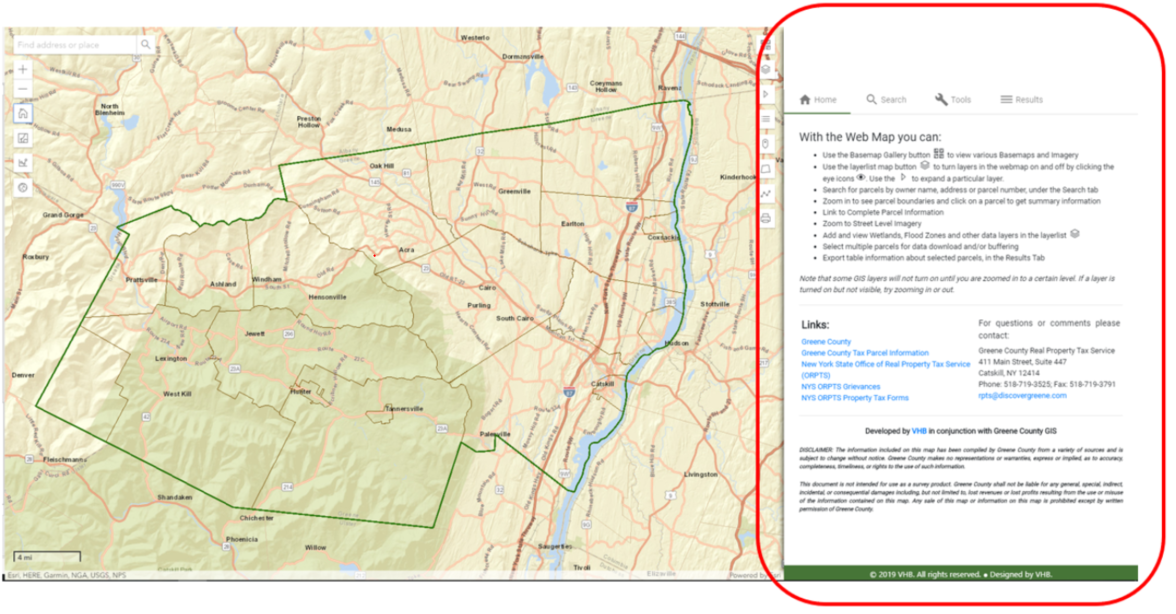Click the printer icon in the side strip
Viewport: 1176px width, 614px height.
click(x=766, y=217)
